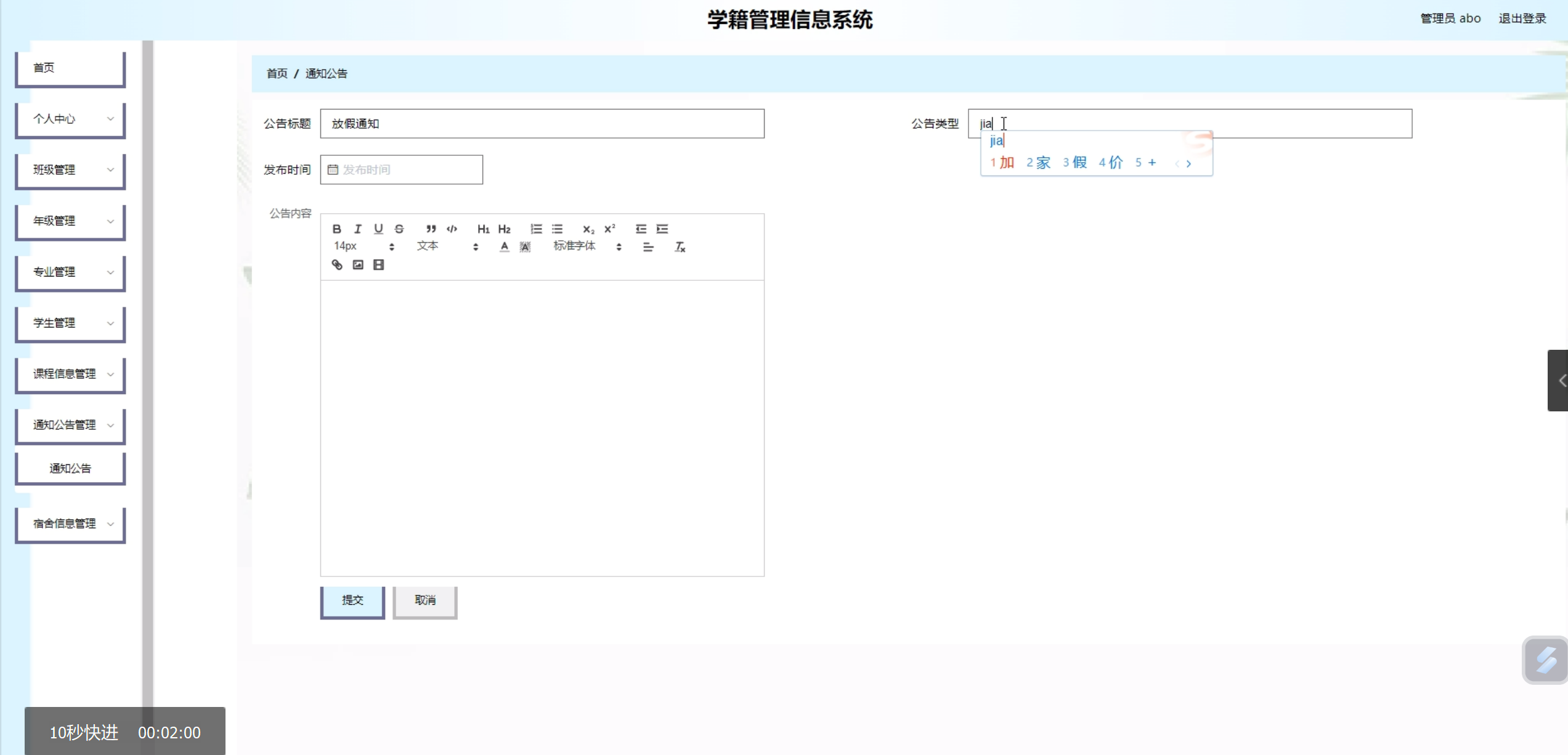Insert a hyperlink with the link icon

pyautogui.click(x=337, y=265)
